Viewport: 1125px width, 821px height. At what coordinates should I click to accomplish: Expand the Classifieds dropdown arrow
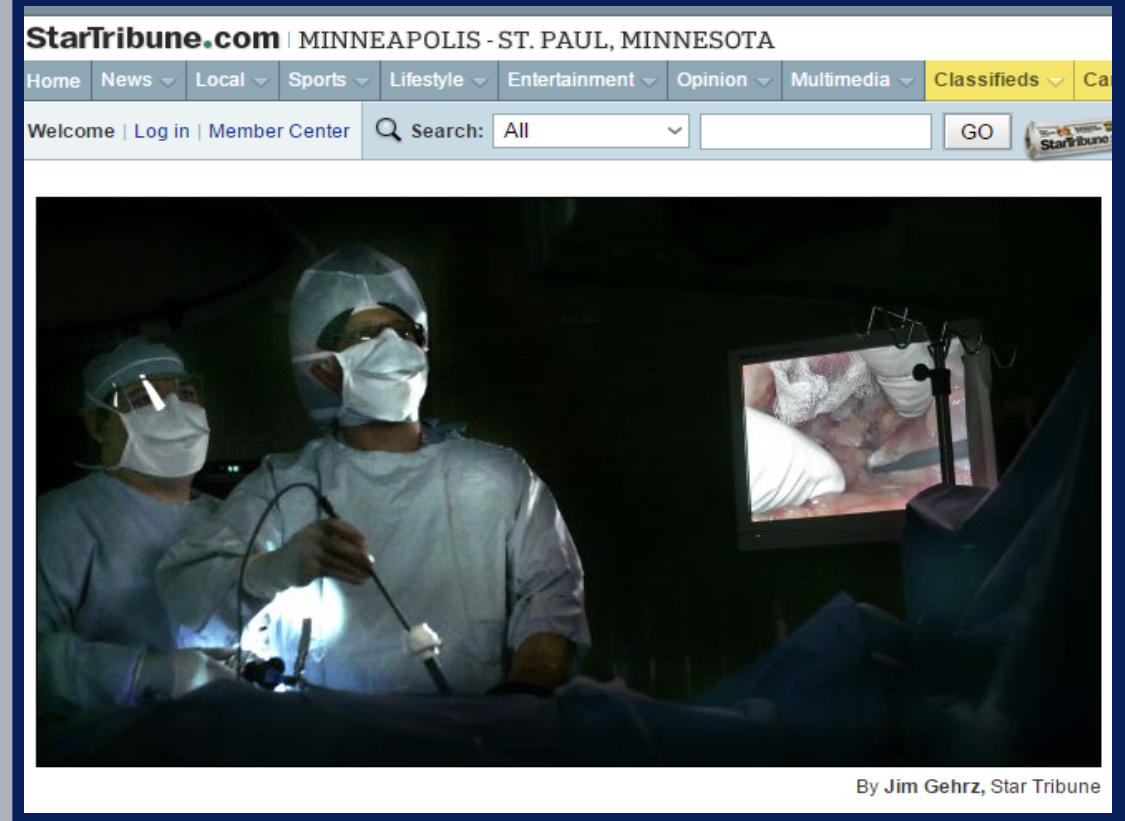(x=1055, y=82)
